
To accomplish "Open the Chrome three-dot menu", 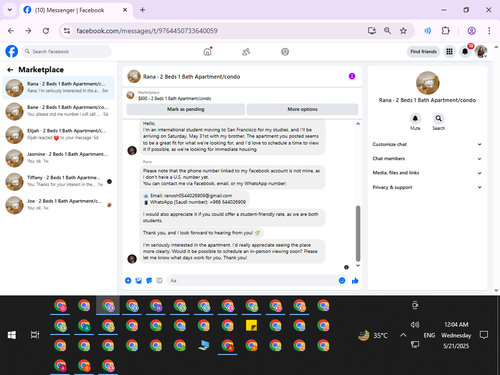I will point(489,31).
